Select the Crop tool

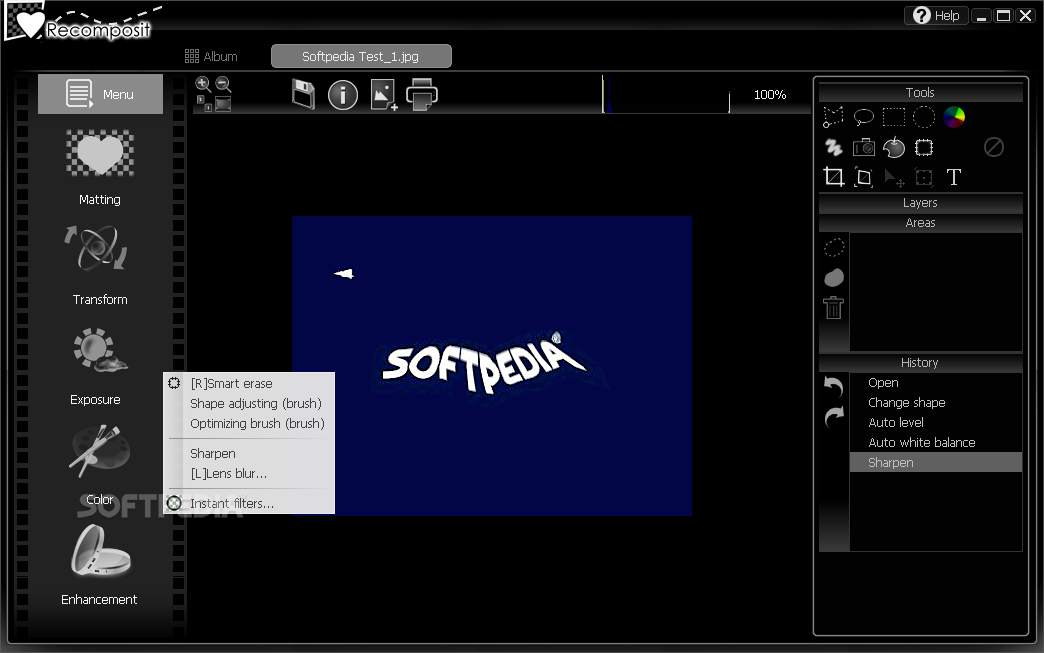833,177
